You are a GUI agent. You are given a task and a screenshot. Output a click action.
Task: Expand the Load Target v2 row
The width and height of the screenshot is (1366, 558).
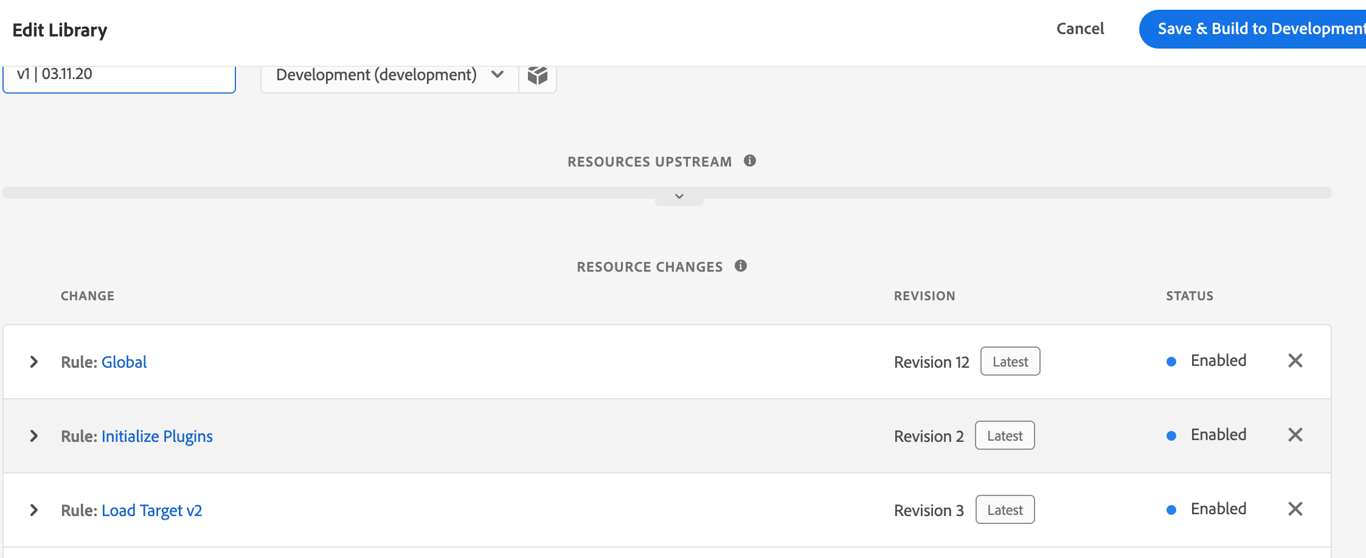pos(34,510)
